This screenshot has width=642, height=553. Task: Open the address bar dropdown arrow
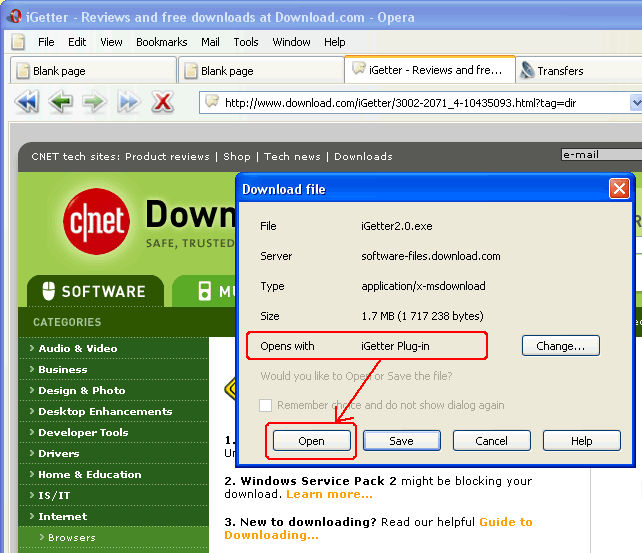tap(635, 102)
